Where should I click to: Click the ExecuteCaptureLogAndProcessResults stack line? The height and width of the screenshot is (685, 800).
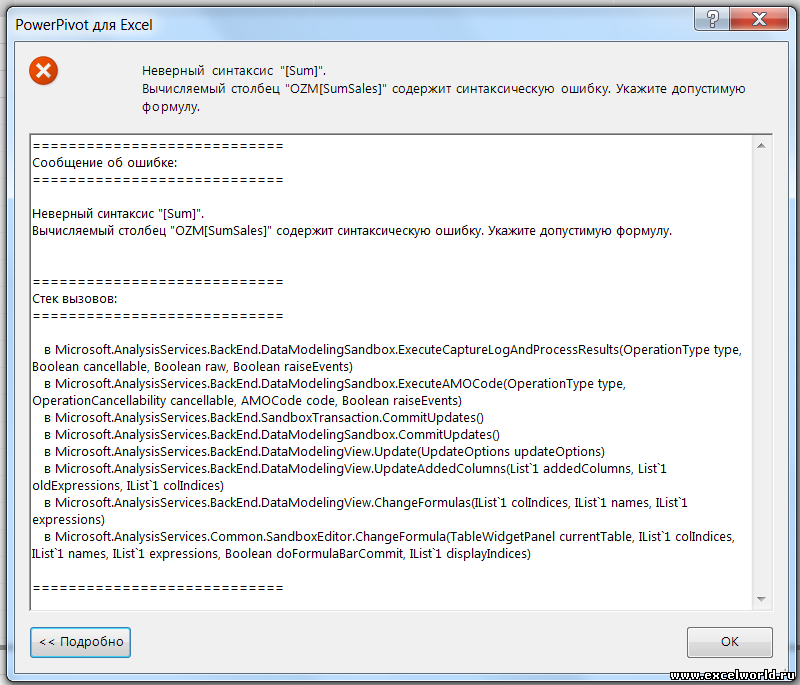pos(387,358)
